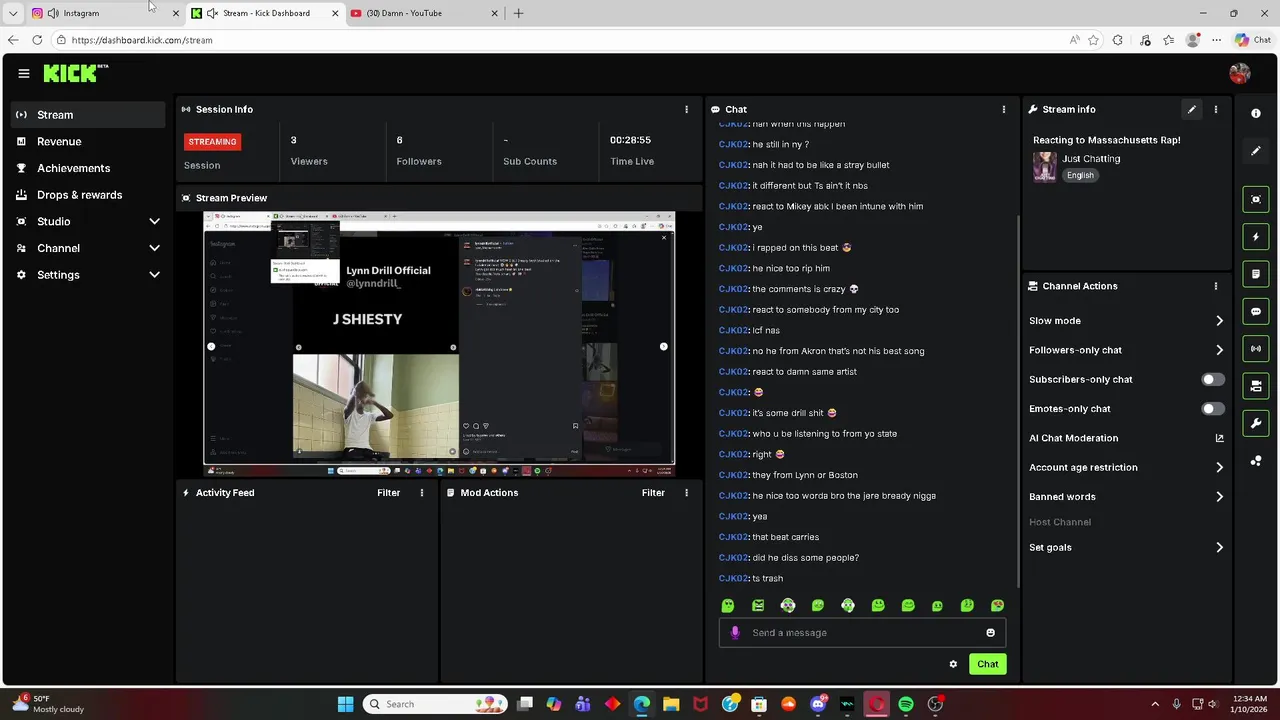Image resolution: width=1280 pixels, height=720 pixels.
Task: Click the wrench icon in right sidebar
Action: coord(1256,423)
